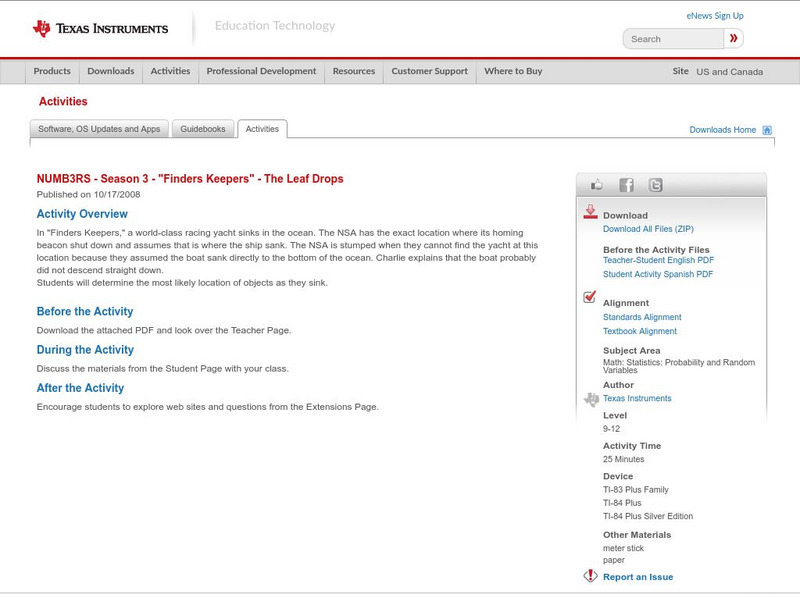Viewport: 800px width, 598px height.
Task: Click the Downloads Home house icon
Action: [x=767, y=130]
